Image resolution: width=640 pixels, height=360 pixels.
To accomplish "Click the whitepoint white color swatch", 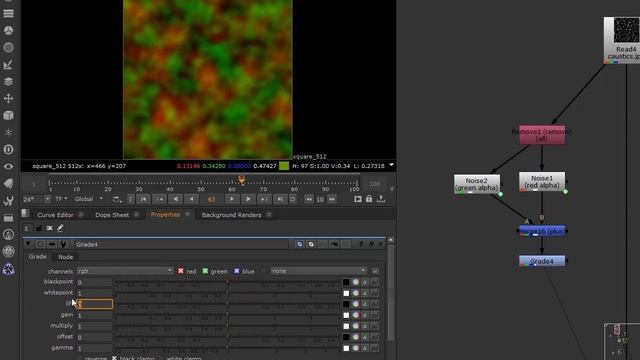I will point(346,293).
